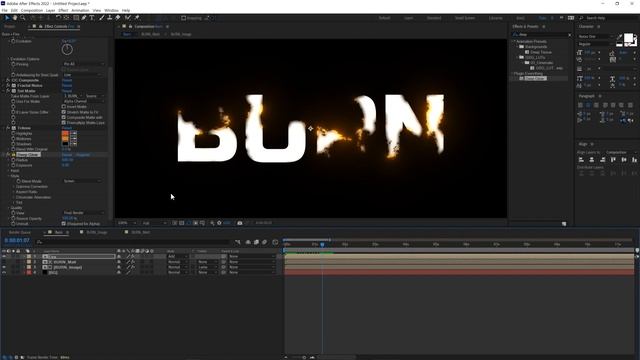This screenshot has height=360, width=640.
Task: Open viewer resolution Full dropdown
Action: (x=154, y=223)
